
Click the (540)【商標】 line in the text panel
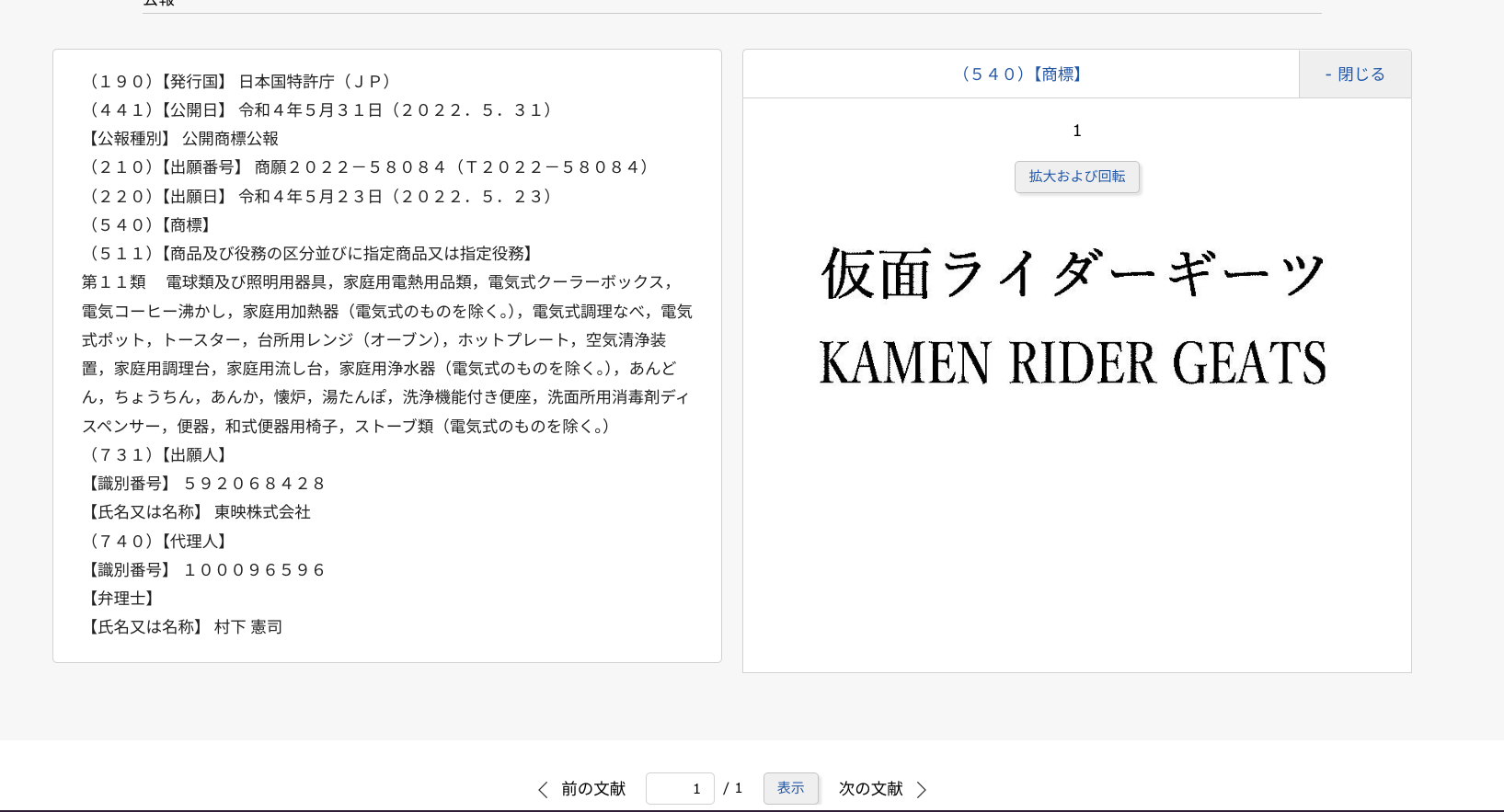click(x=149, y=225)
